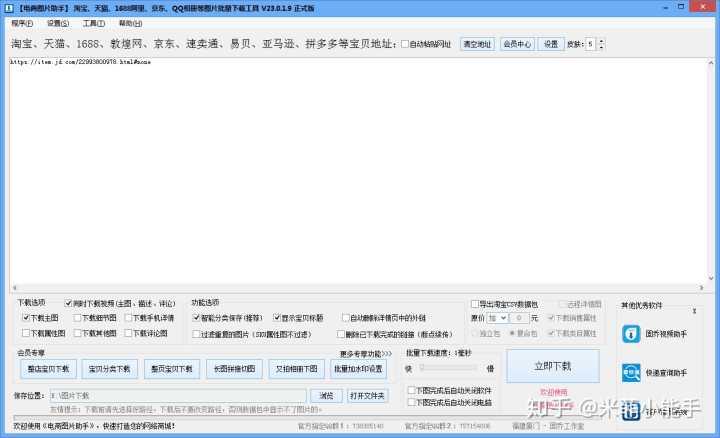The height and width of the screenshot is (438, 720).
Task: Click the horizontal scrollbar left arrow
Action: (x=14, y=288)
